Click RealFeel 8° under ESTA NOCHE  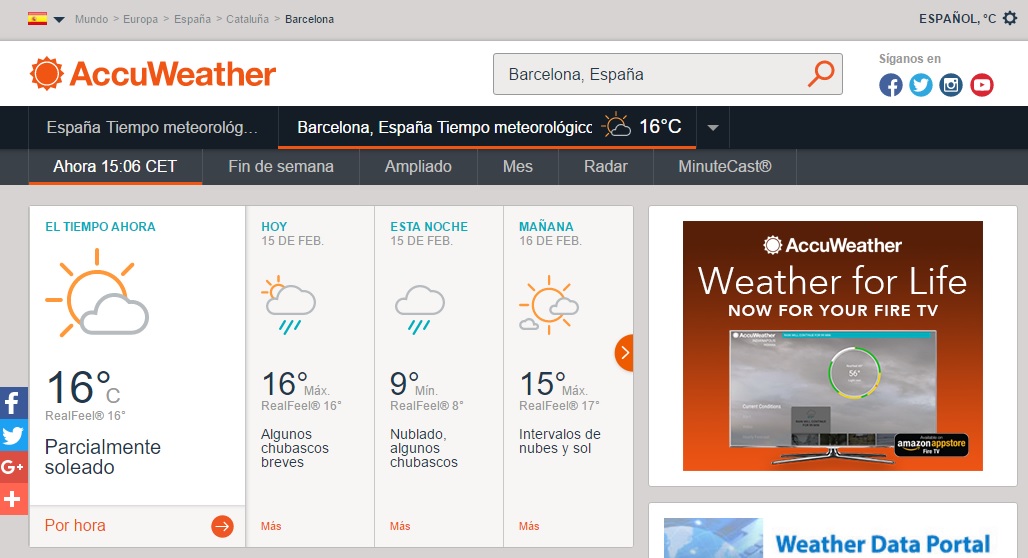(x=427, y=406)
